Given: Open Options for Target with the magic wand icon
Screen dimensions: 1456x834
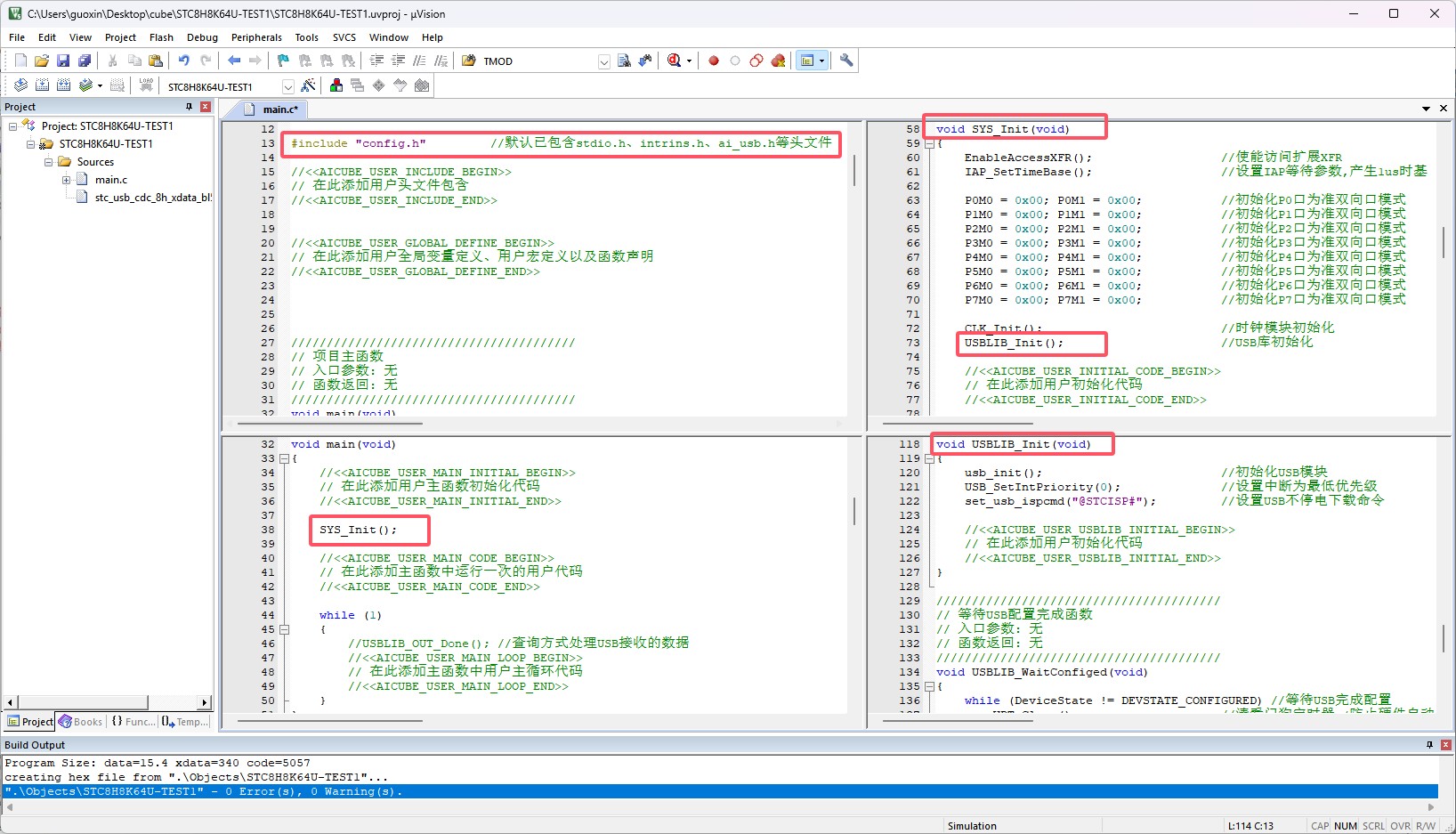Looking at the screenshot, I should [308, 85].
